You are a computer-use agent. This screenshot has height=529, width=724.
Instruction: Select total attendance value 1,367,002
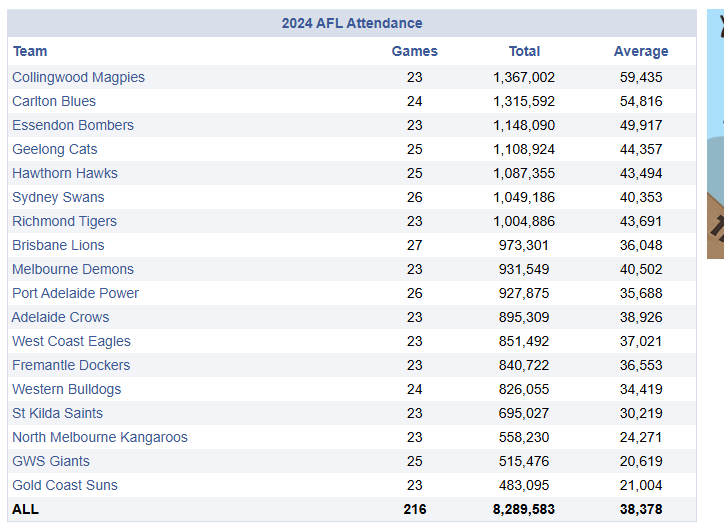(524, 77)
